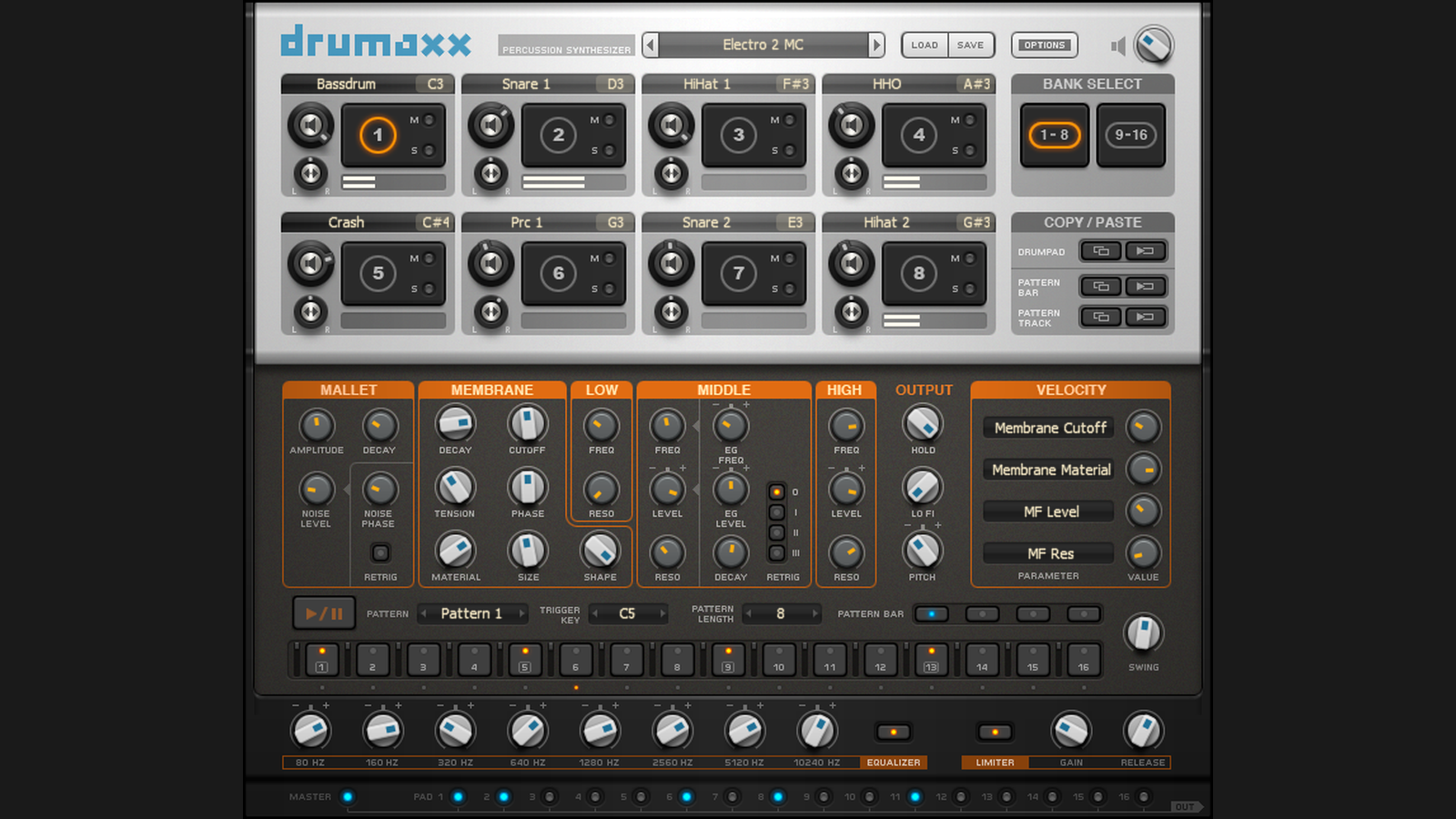Click the LOAD button
This screenshot has height=819, width=1456.
pos(925,45)
